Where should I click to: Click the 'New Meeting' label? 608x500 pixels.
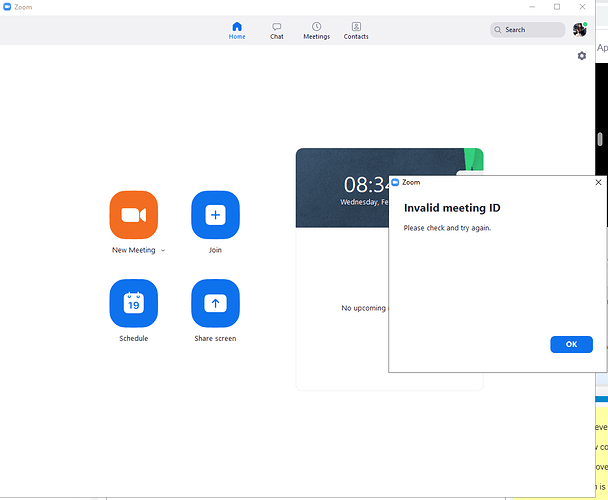(133, 250)
